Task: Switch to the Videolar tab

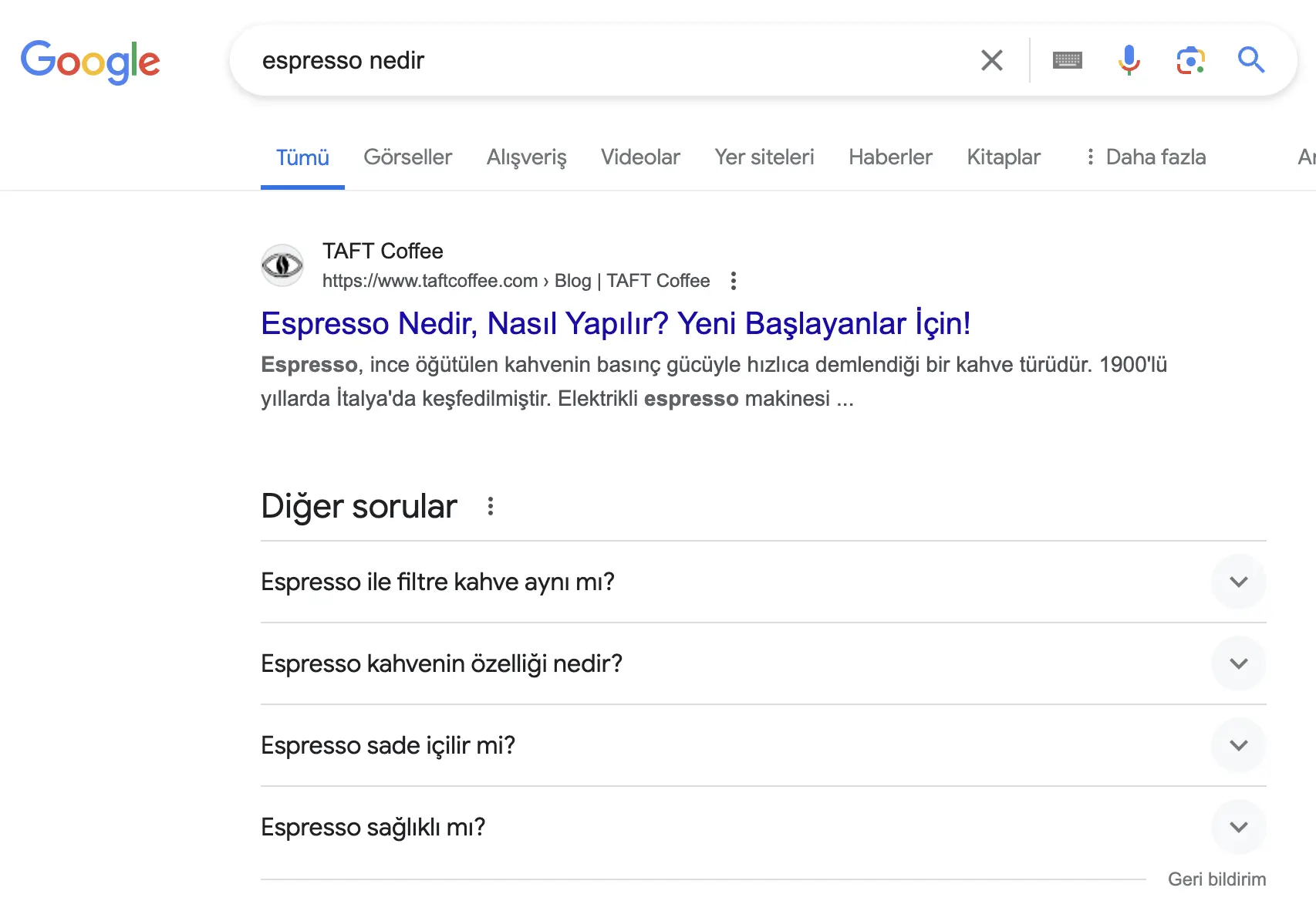Action: [x=640, y=157]
